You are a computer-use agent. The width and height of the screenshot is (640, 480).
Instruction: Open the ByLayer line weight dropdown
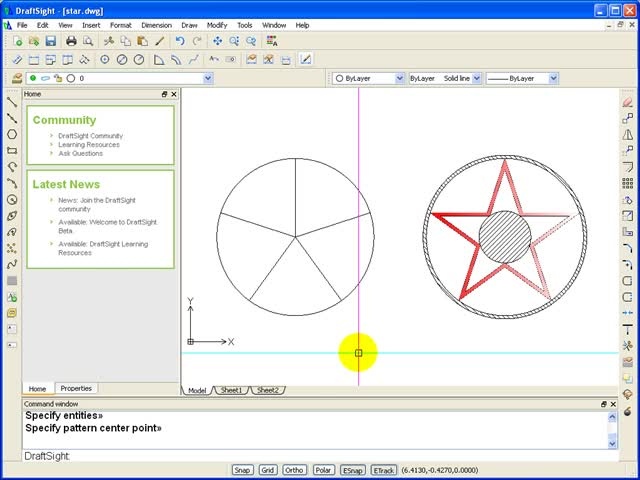(x=553, y=78)
